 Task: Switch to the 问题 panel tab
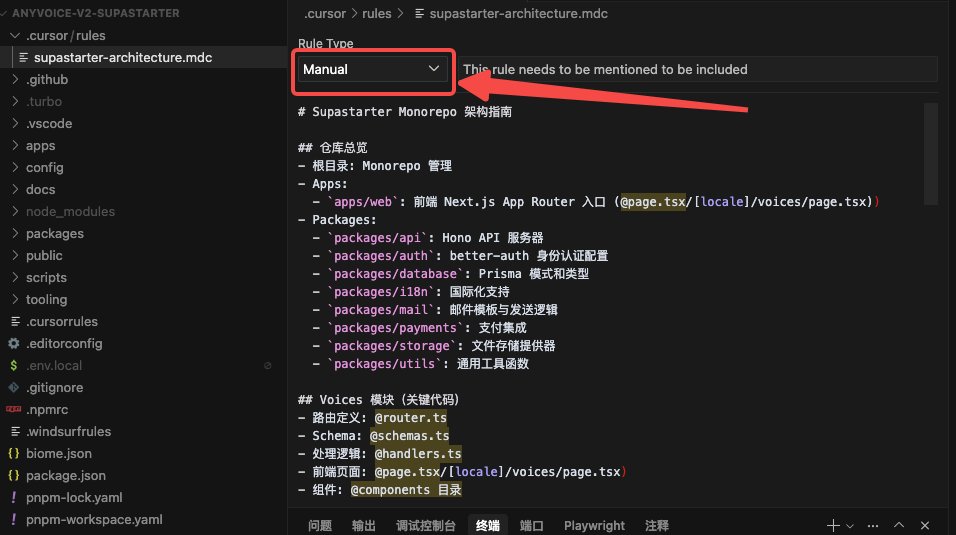(x=319, y=525)
